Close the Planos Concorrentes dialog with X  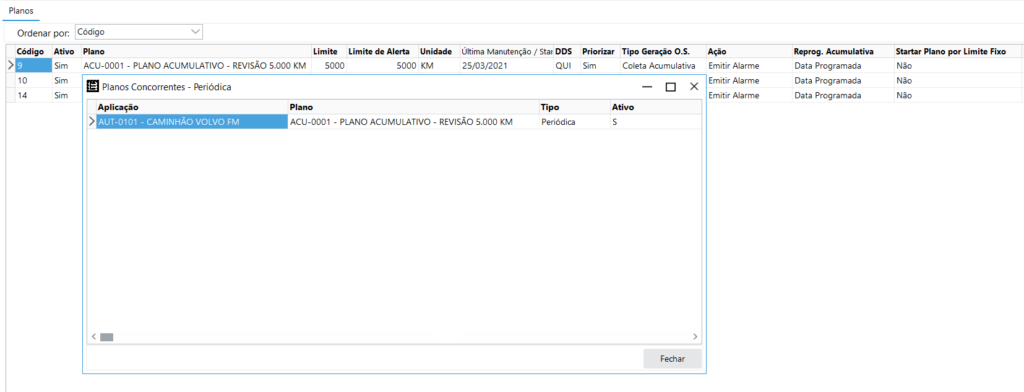(694, 86)
